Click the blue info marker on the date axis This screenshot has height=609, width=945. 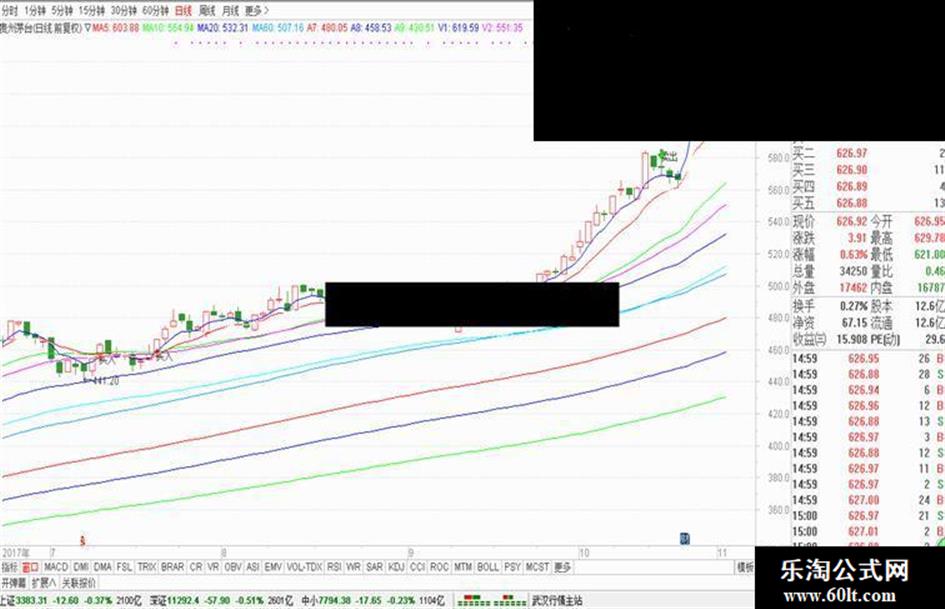(x=684, y=538)
